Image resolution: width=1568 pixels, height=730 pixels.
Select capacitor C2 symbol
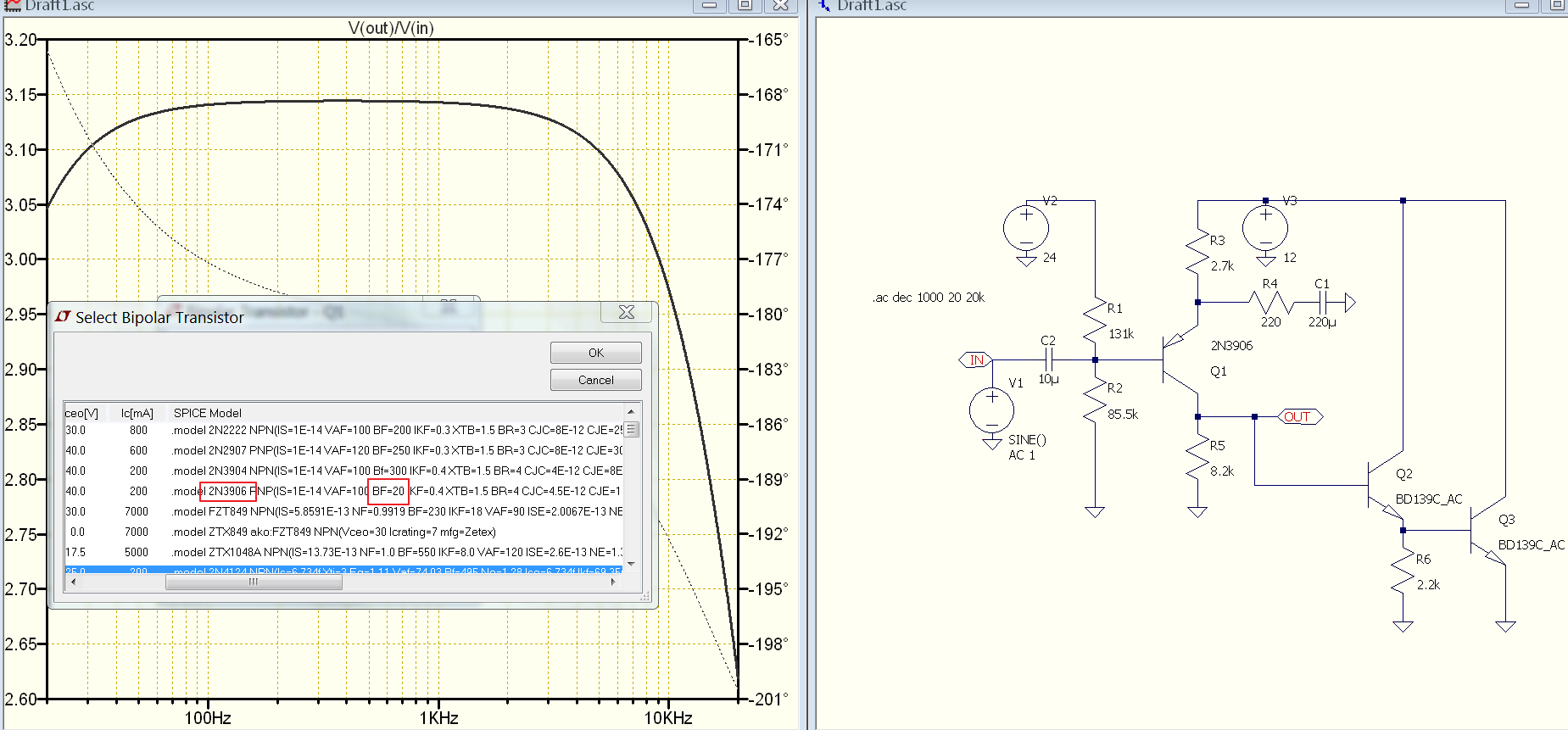(1048, 359)
